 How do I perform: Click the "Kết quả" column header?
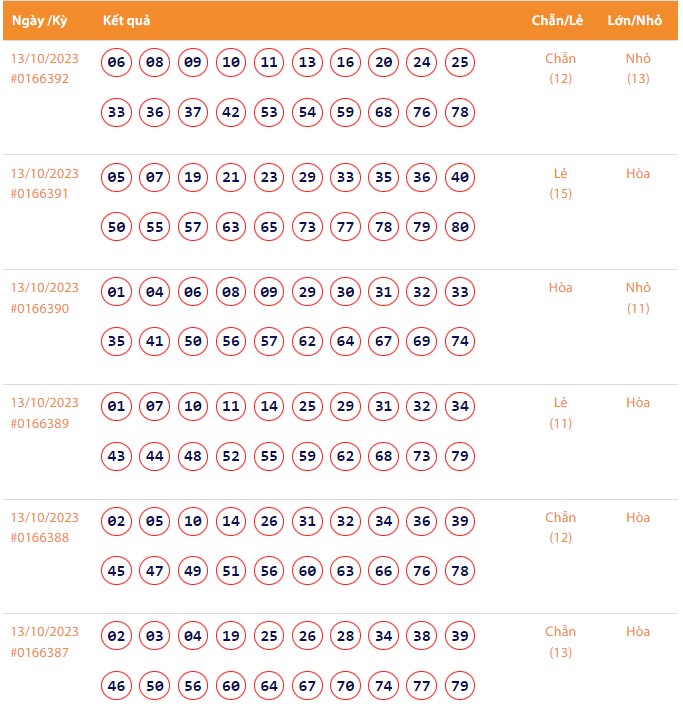(127, 21)
